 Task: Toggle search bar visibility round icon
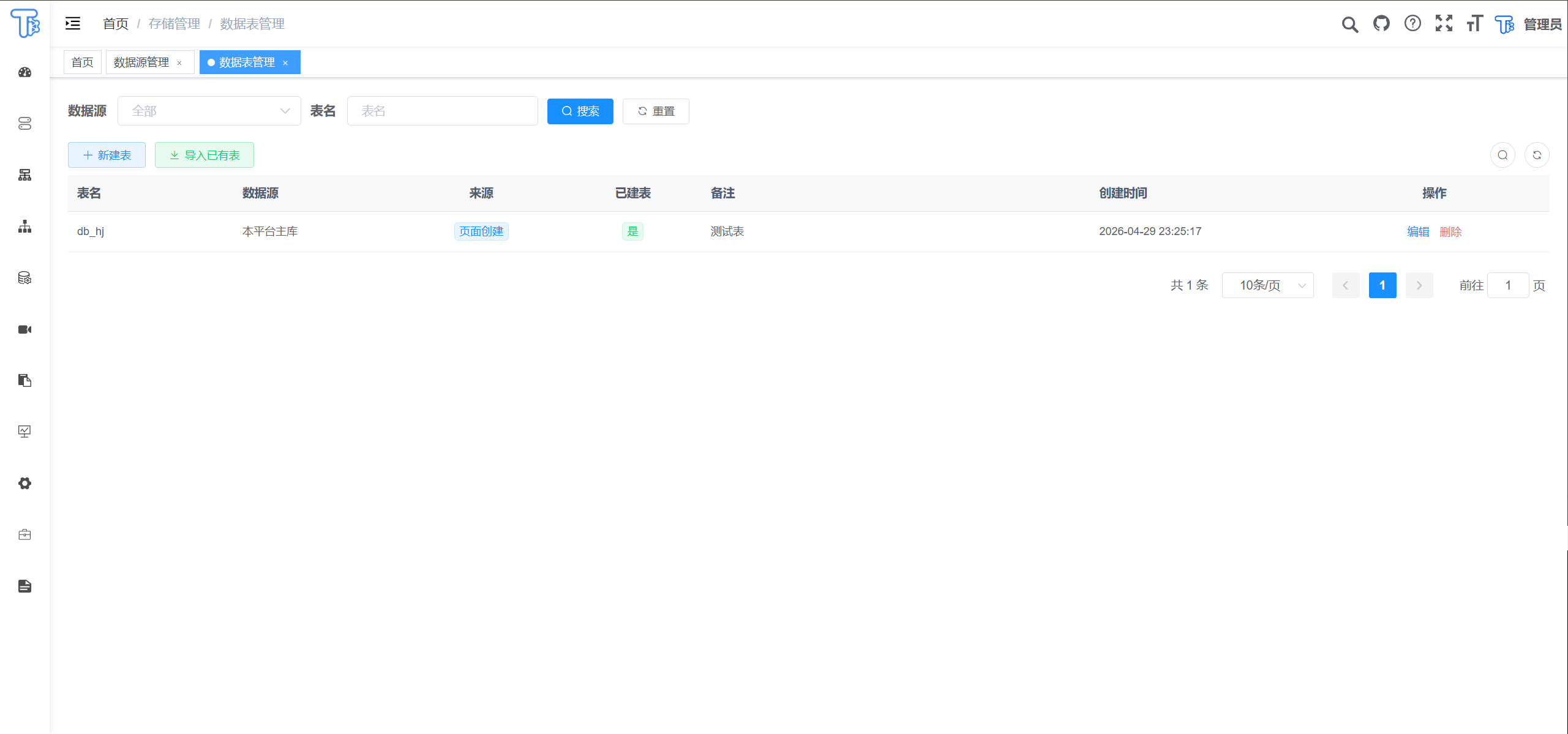[x=1502, y=155]
